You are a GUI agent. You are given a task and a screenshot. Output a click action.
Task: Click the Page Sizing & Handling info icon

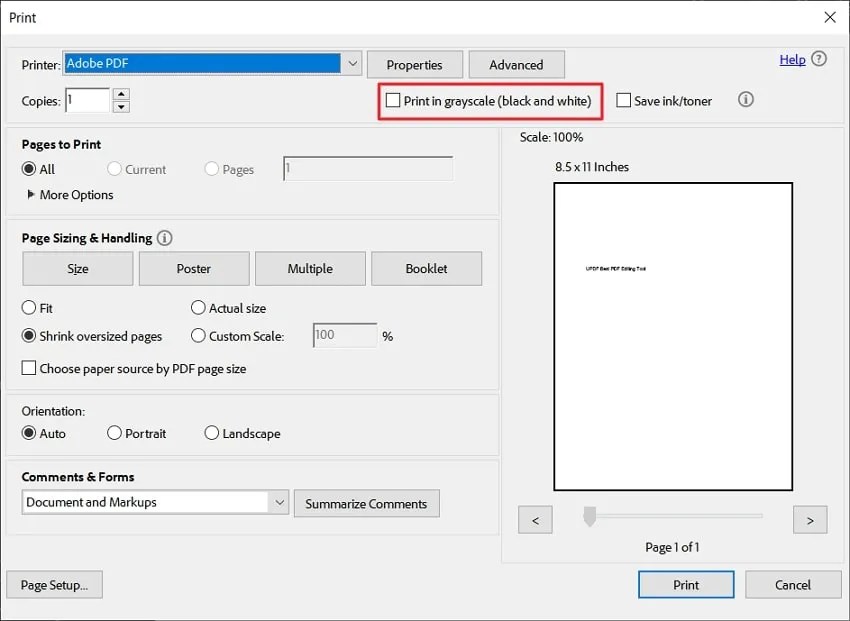[165, 238]
